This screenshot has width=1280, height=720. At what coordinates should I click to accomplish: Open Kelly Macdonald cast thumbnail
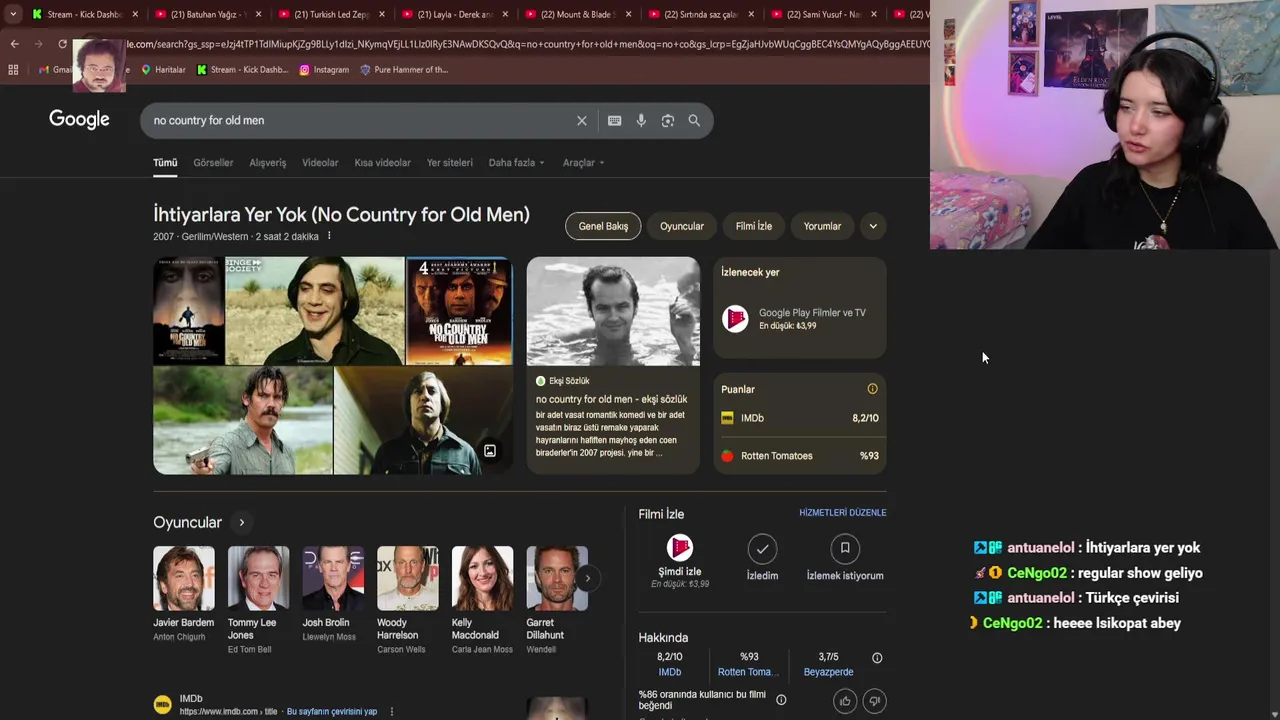pos(482,578)
